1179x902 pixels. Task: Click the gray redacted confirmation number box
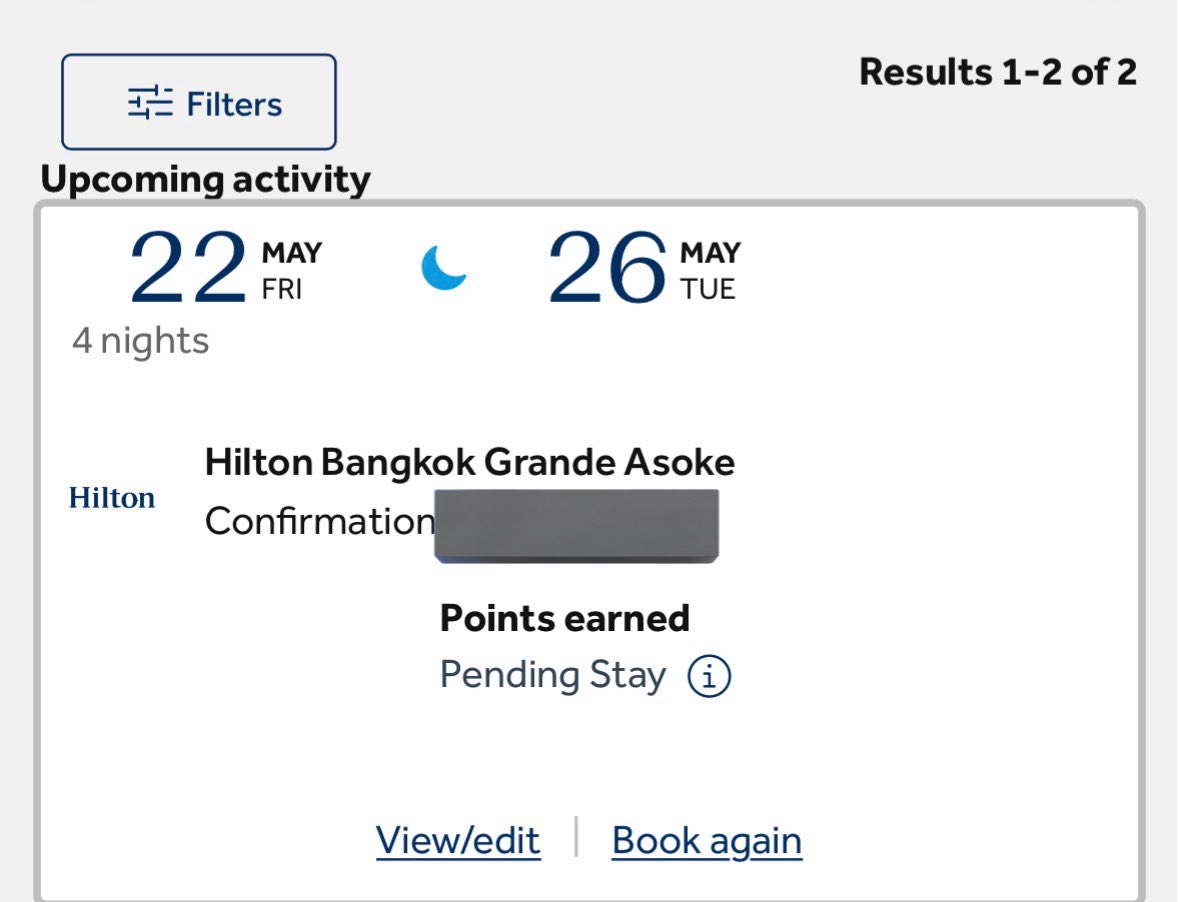pyautogui.click(x=577, y=525)
